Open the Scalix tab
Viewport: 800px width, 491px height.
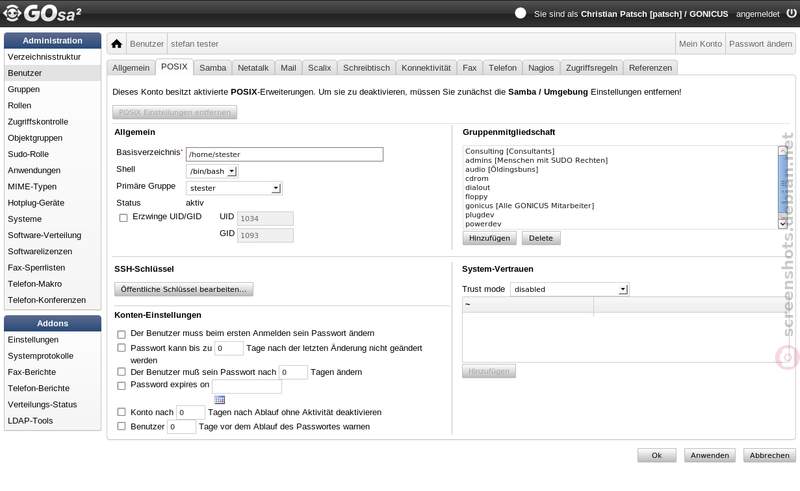[319, 68]
